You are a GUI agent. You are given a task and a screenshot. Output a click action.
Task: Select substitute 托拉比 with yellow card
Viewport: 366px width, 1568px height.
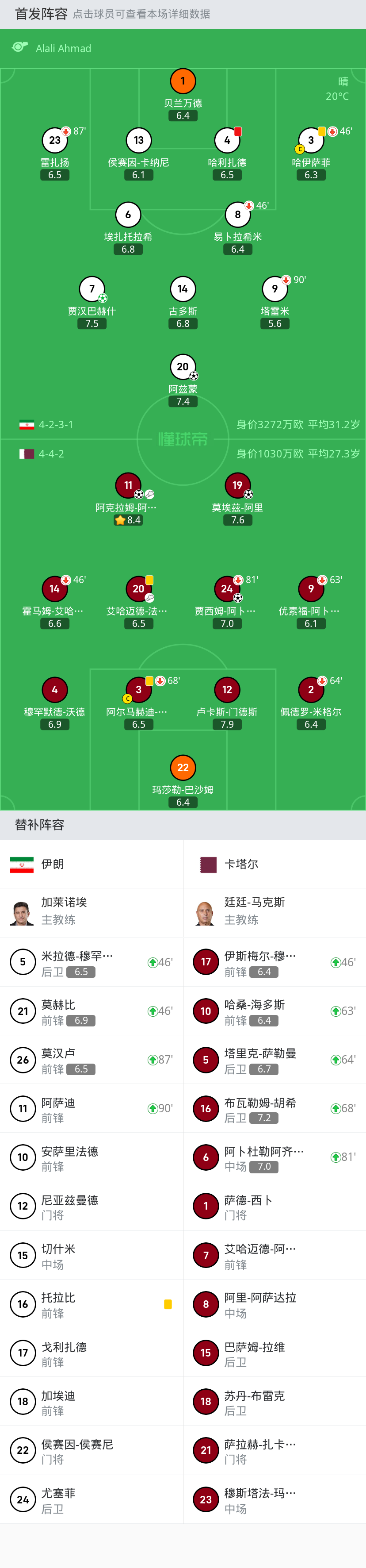pyautogui.click(x=91, y=1304)
